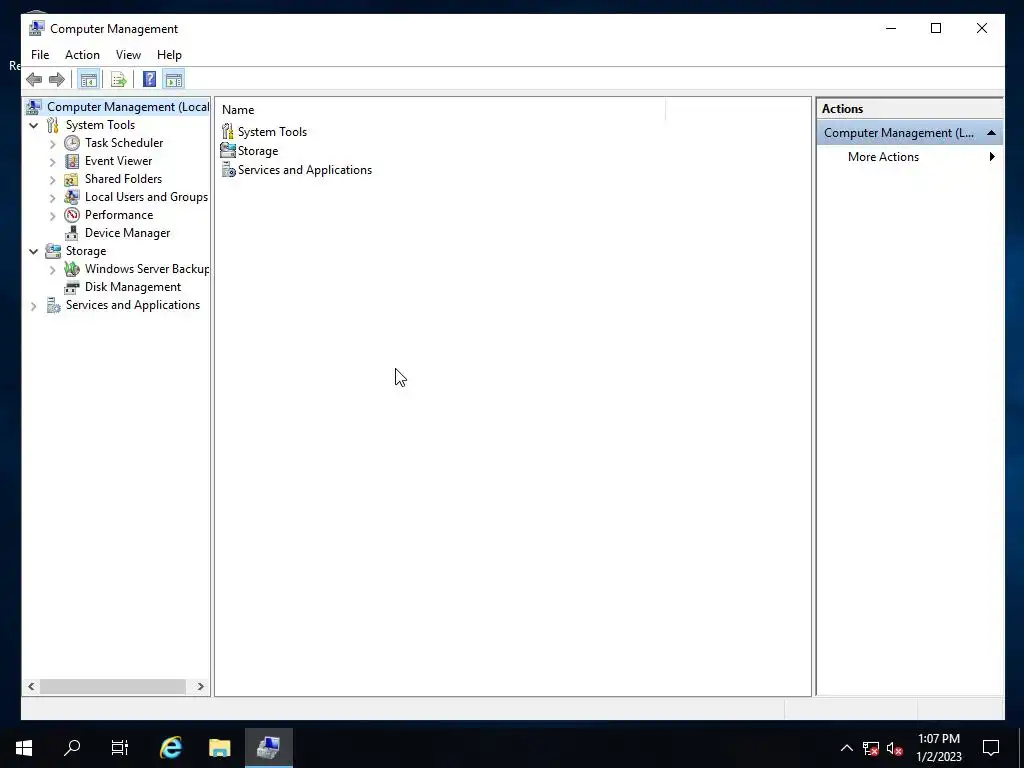Click the Event Viewer icon in tree
Screen dimensions: 1024x768
[72, 161]
